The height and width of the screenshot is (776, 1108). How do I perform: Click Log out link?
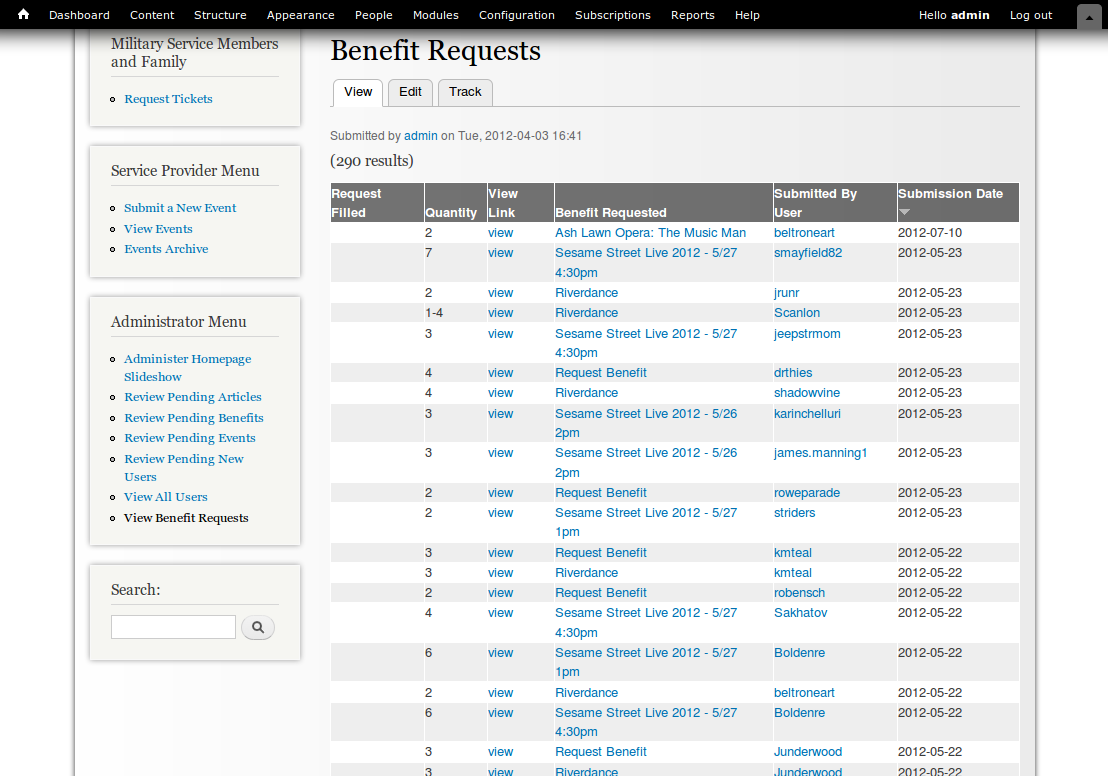click(1030, 15)
